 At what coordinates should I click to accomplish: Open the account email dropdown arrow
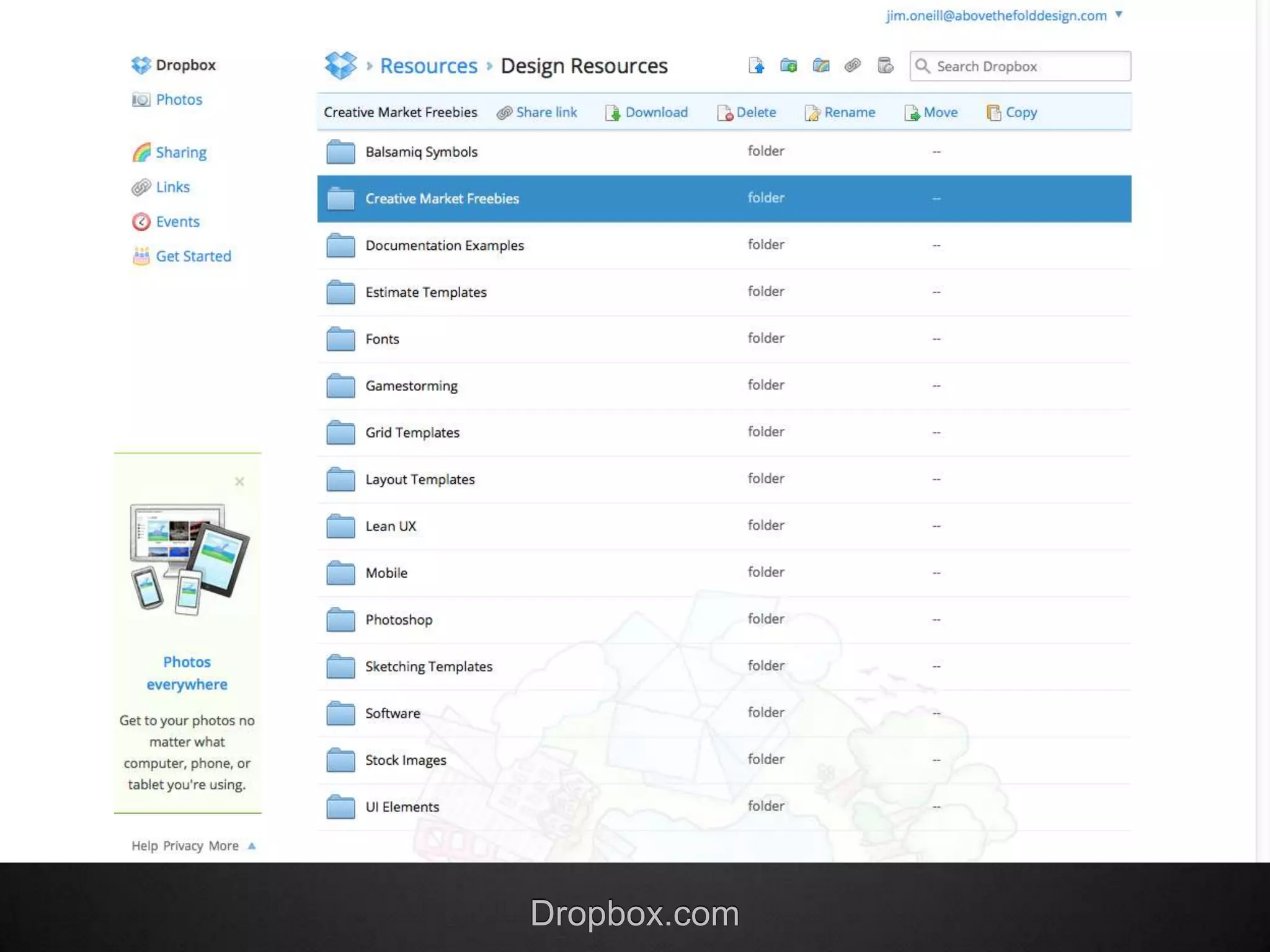1119,14
